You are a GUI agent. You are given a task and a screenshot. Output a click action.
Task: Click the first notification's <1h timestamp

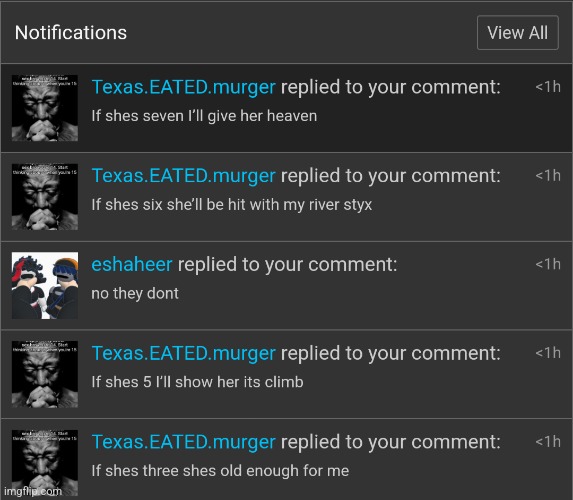click(548, 87)
